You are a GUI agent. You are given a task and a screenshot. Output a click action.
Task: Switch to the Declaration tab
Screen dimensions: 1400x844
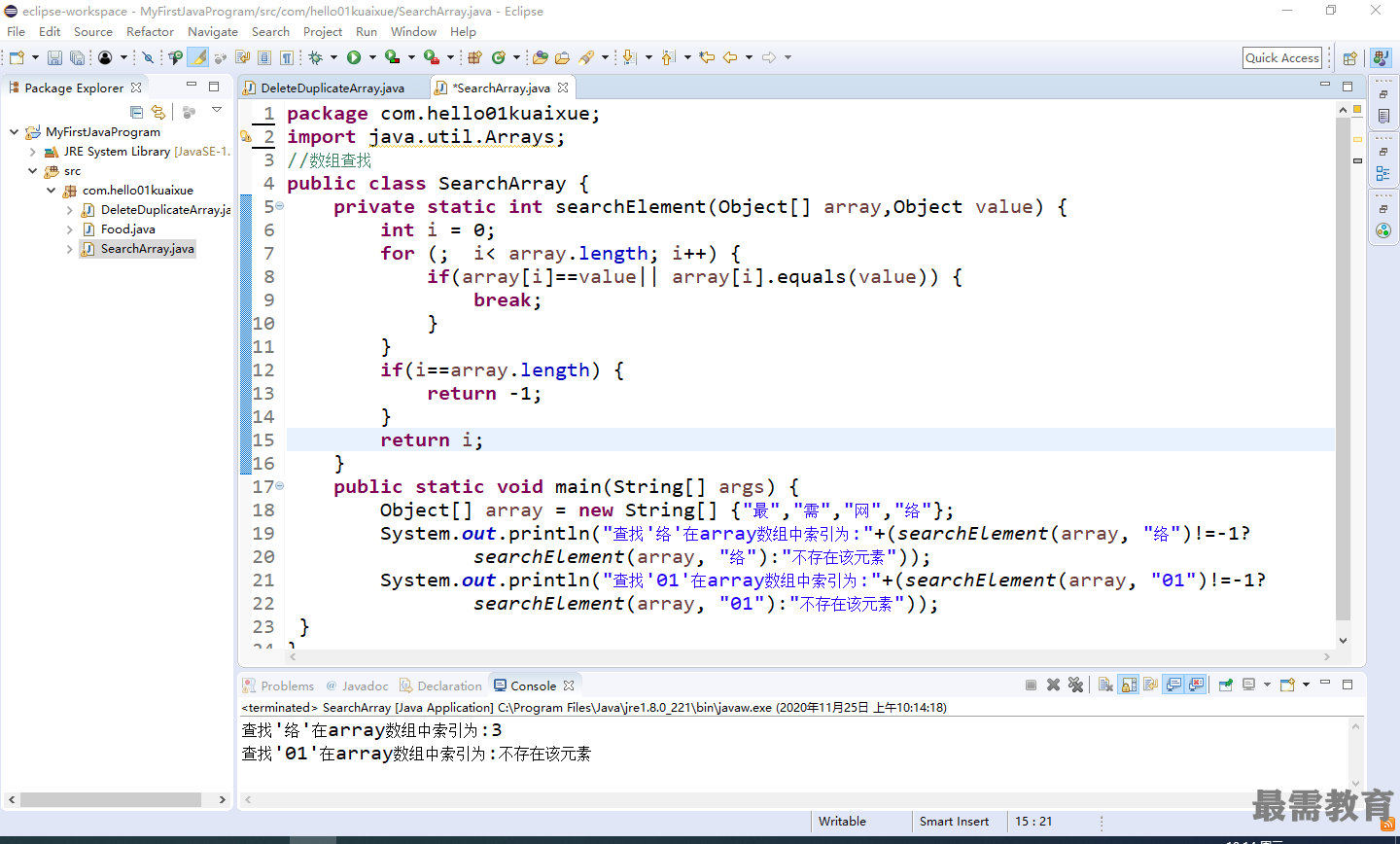pos(440,686)
